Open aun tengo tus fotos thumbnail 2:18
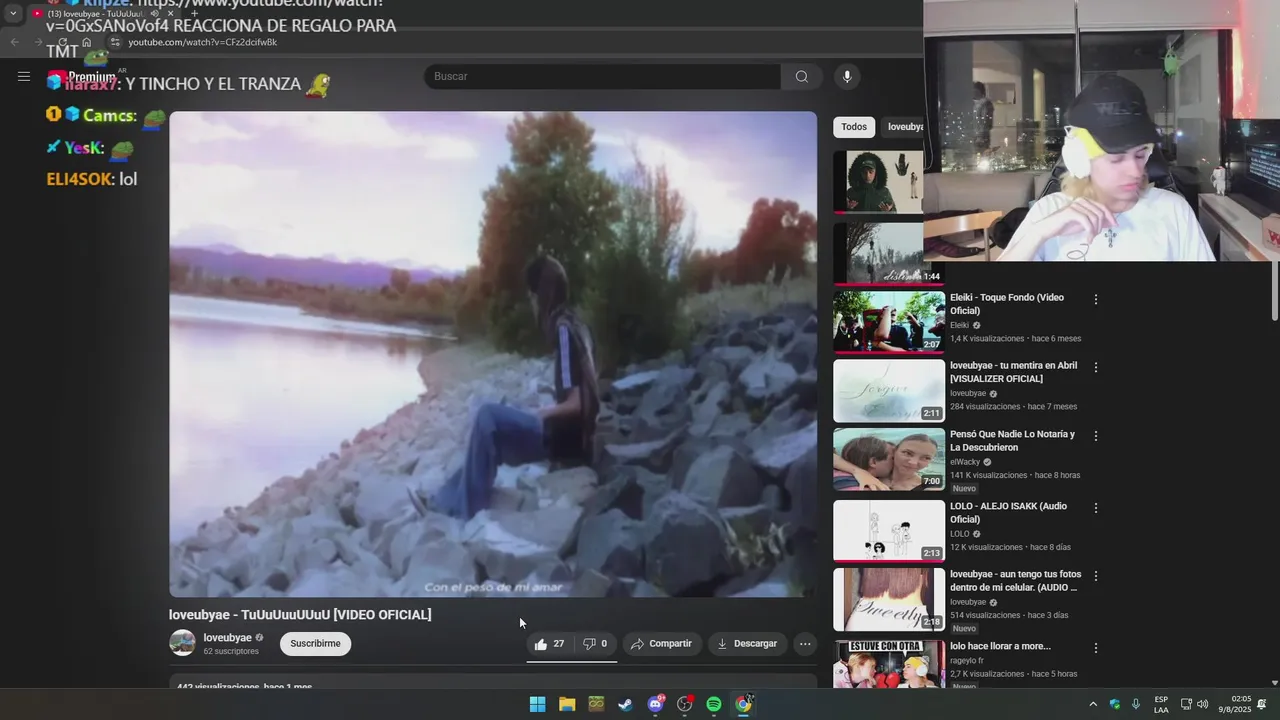The height and width of the screenshot is (720, 1280). [x=889, y=599]
